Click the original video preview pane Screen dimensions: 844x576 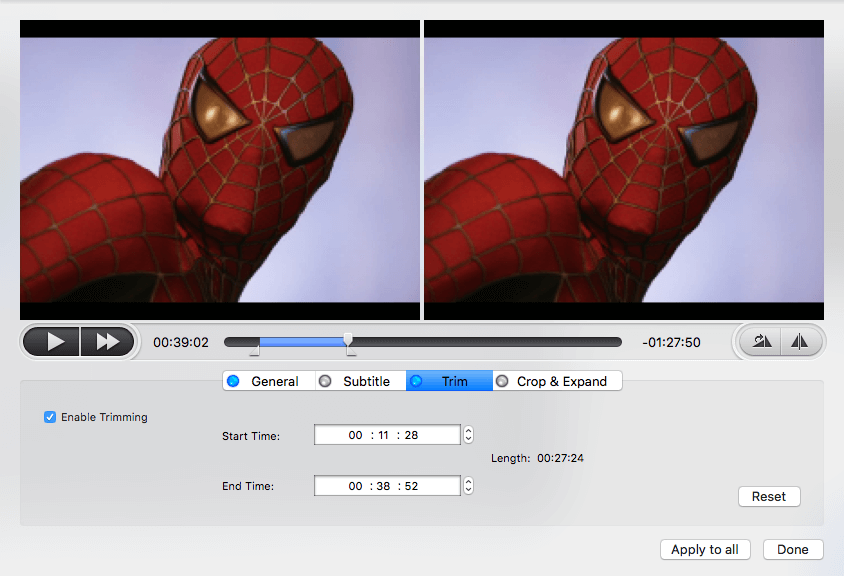coord(220,170)
